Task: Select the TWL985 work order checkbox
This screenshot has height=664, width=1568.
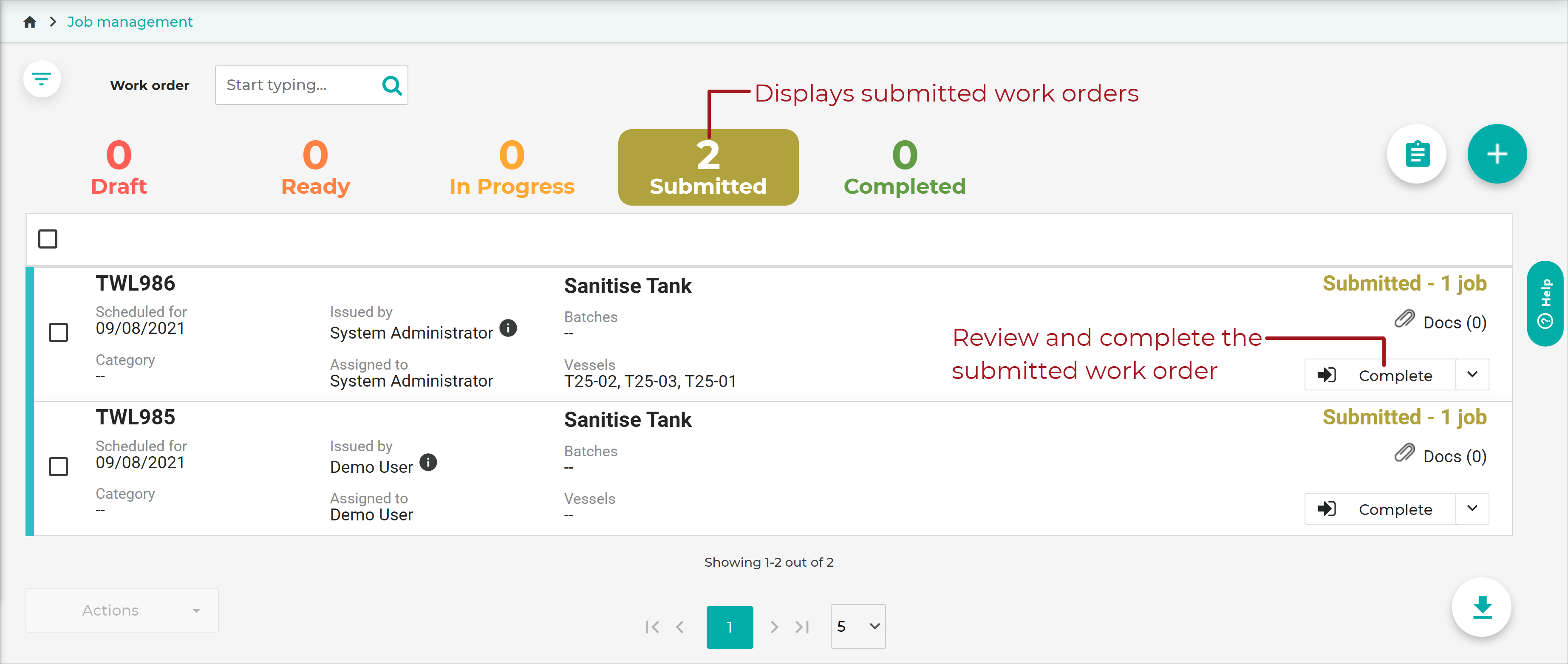Action: point(59,467)
